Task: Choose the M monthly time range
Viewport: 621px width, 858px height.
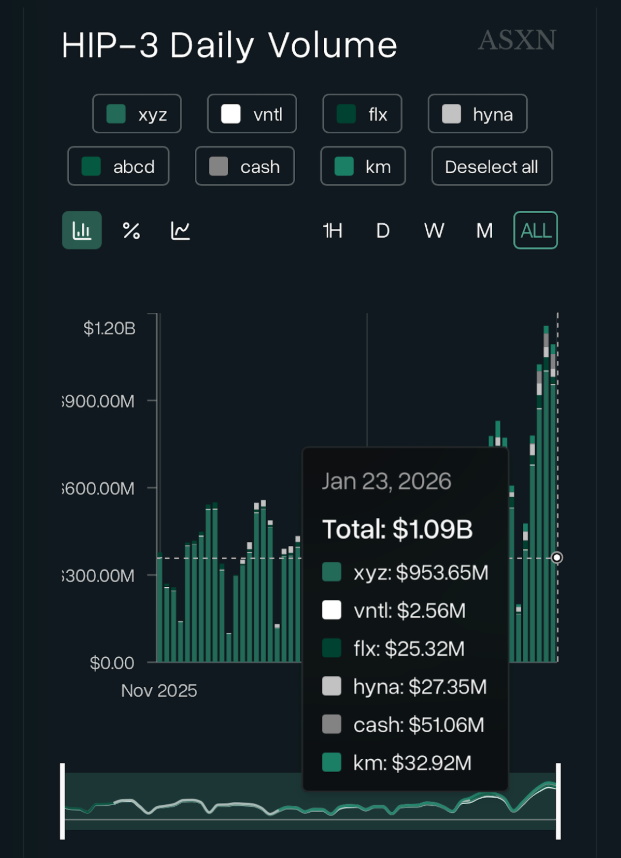Action: 484,231
